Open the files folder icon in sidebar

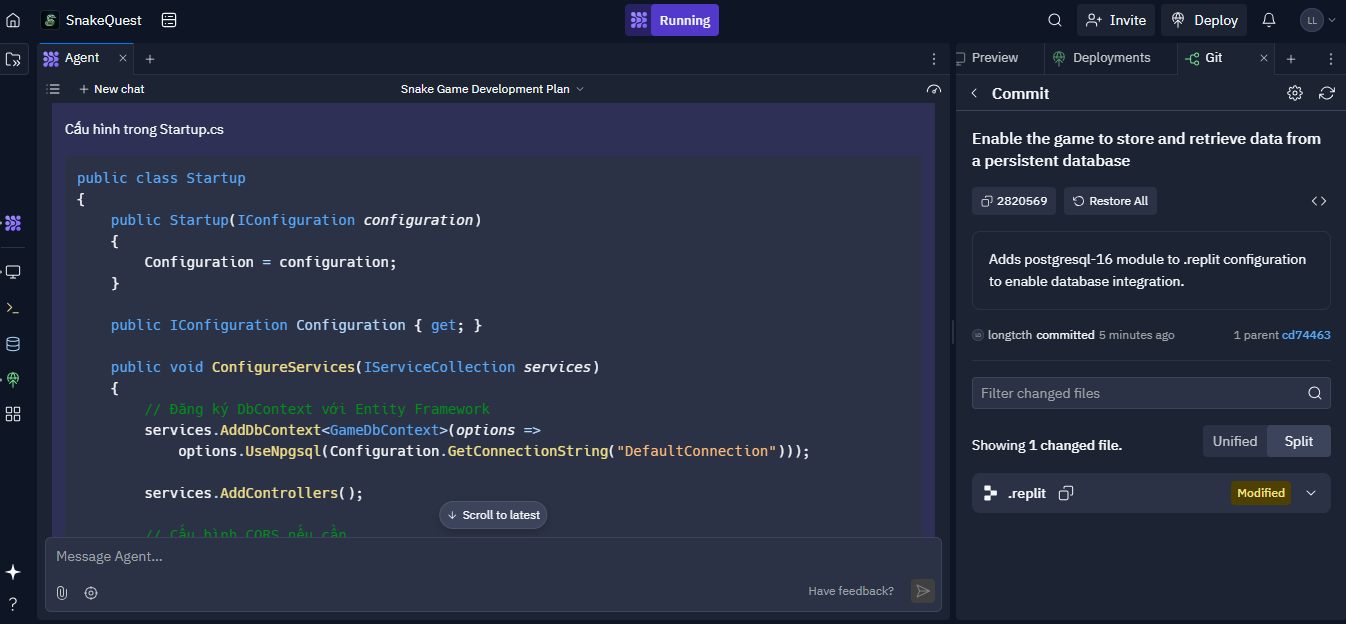coord(13,59)
